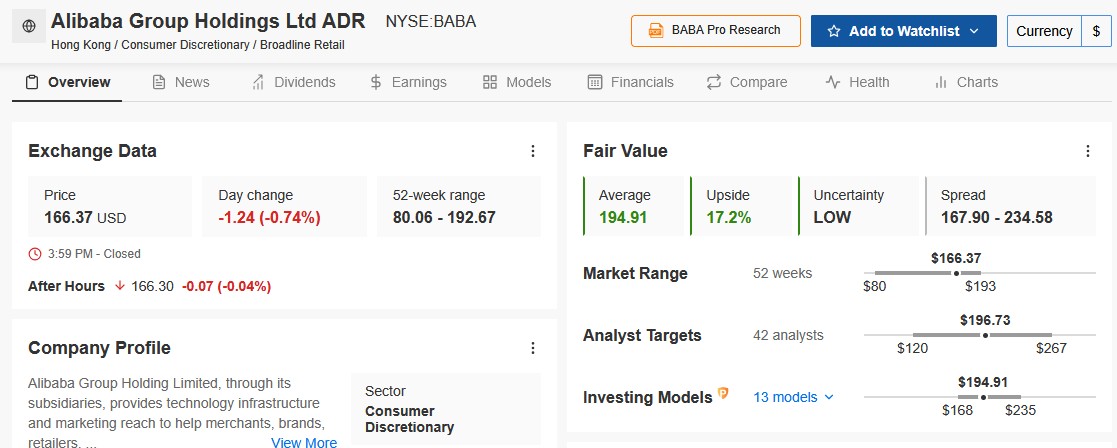Viewport: 1117px width, 448px height.
Task: Switch to the Financials tab
Action: click(x=630, y=82)
